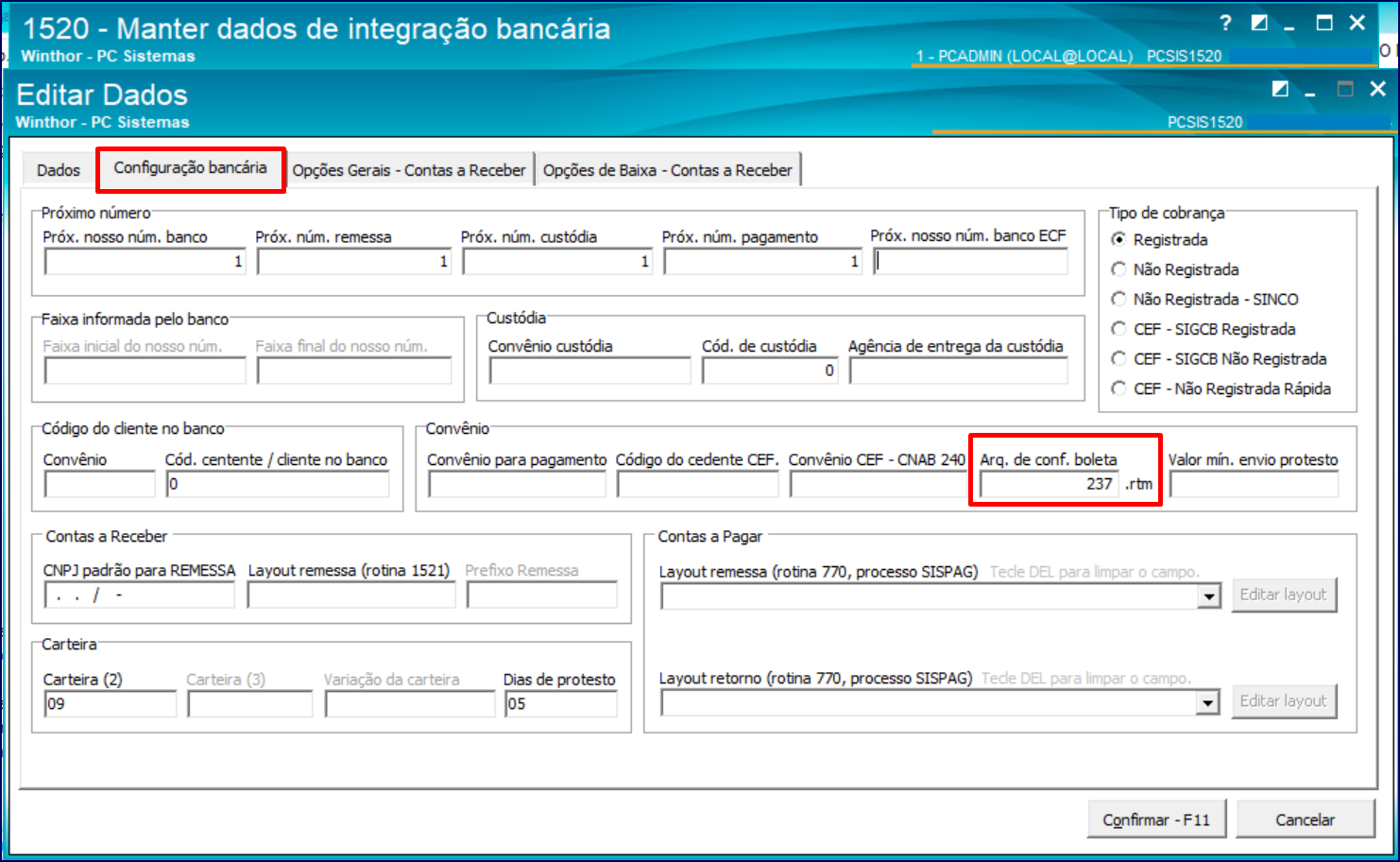Focus Dias de protesto field
1400x862 pixels.
click(561, 704)
